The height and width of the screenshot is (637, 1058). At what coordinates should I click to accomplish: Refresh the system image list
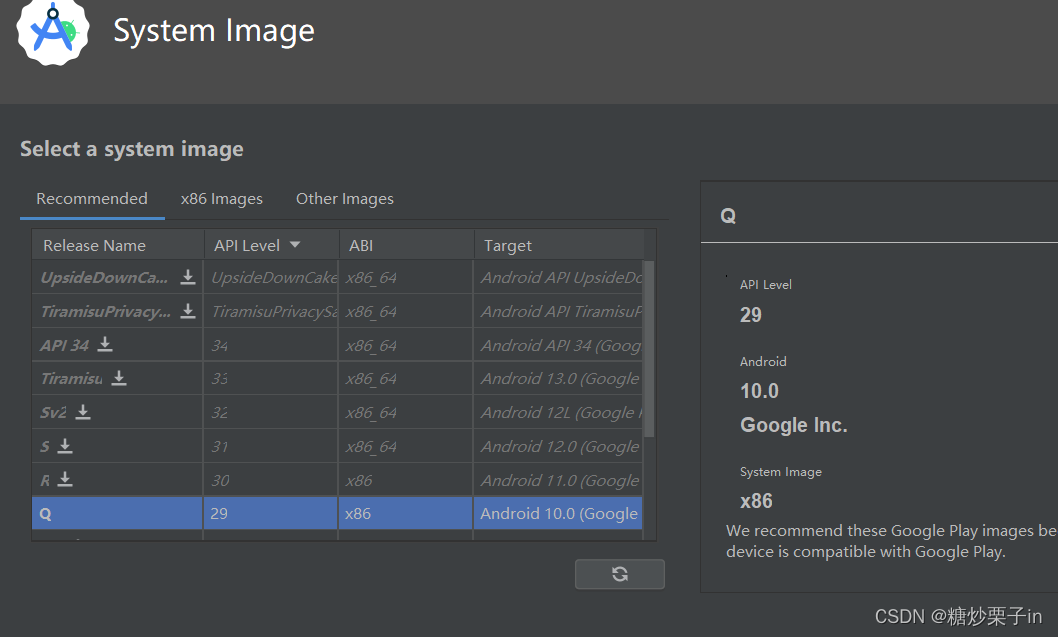click(620, 574)
